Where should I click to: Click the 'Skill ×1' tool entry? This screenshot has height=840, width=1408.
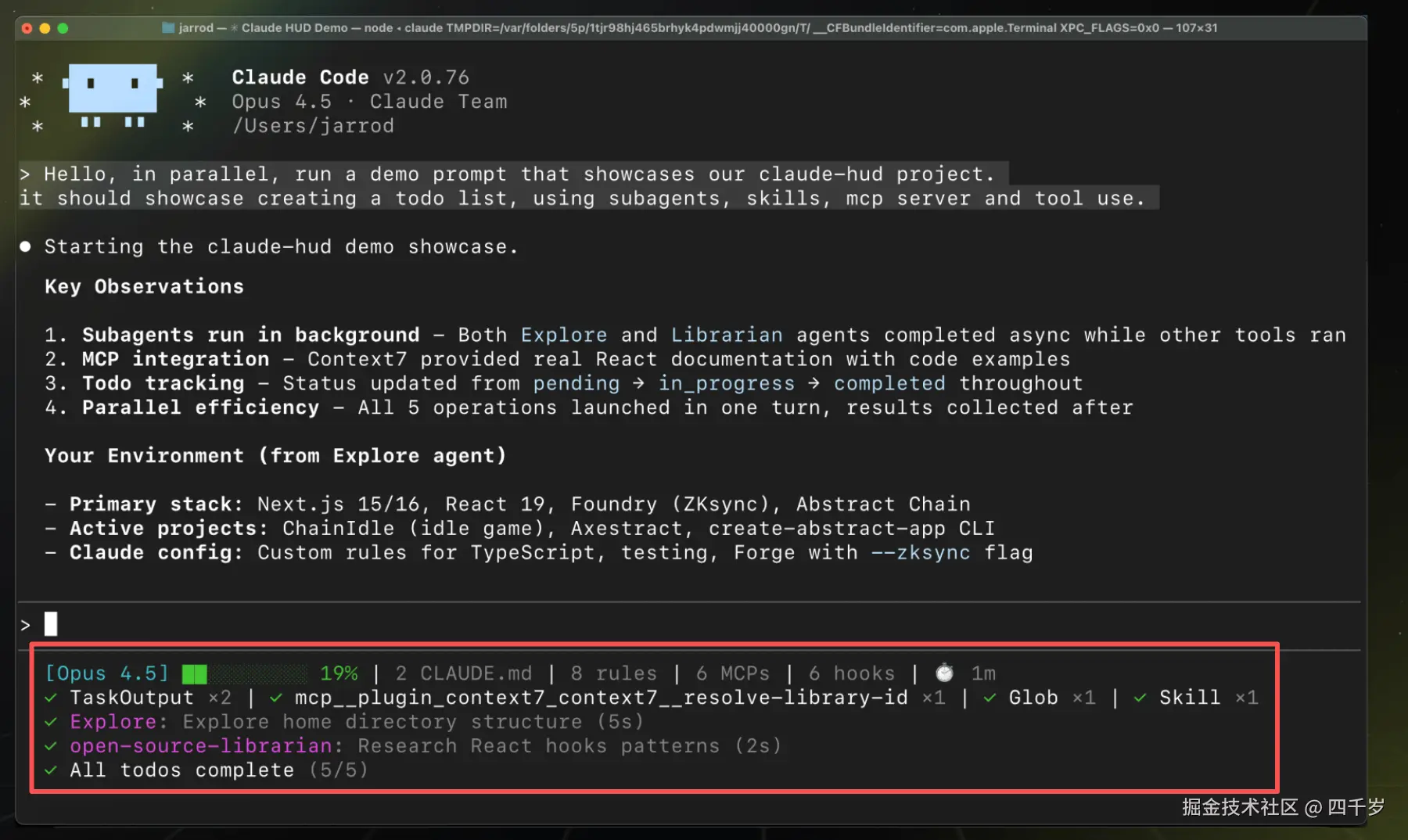point(1209,698)
